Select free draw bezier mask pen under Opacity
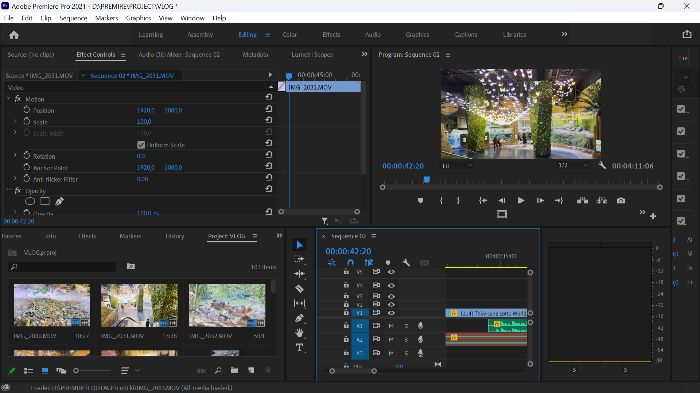This screenshot has width=700, height=393. [x=59, y=201]
